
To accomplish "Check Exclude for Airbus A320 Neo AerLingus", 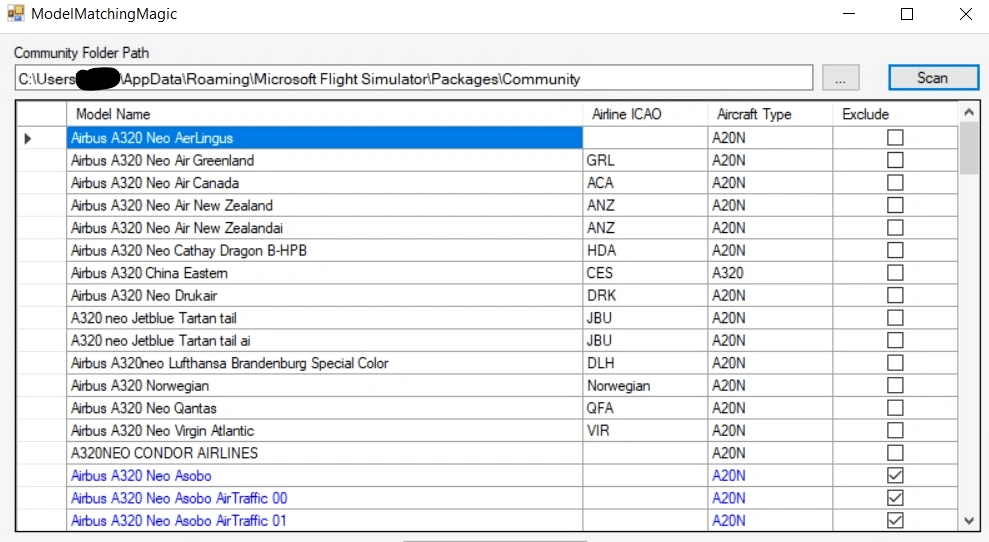I will 895,138.
